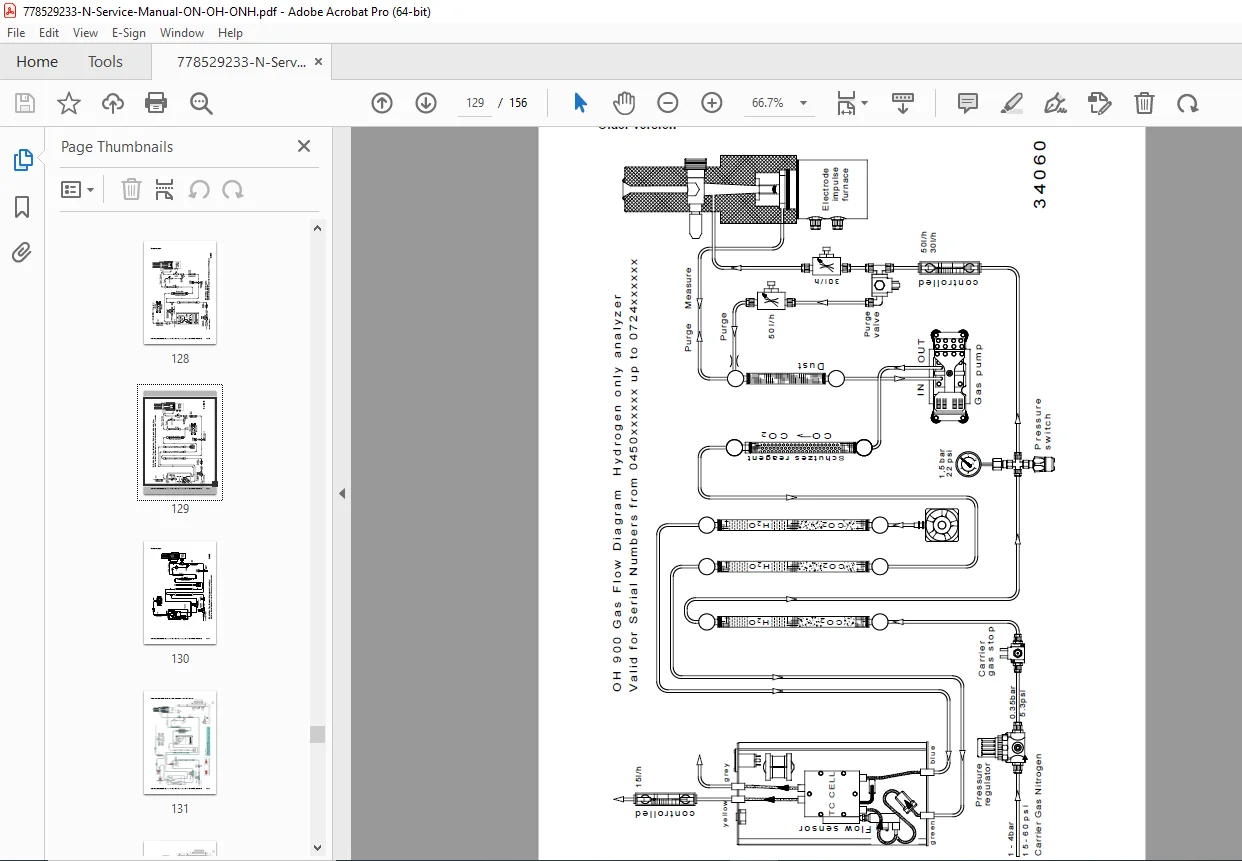This screenshot has height=861, width=1242.
Task: Open the Sign document tool
Action: click(1055, 103)
